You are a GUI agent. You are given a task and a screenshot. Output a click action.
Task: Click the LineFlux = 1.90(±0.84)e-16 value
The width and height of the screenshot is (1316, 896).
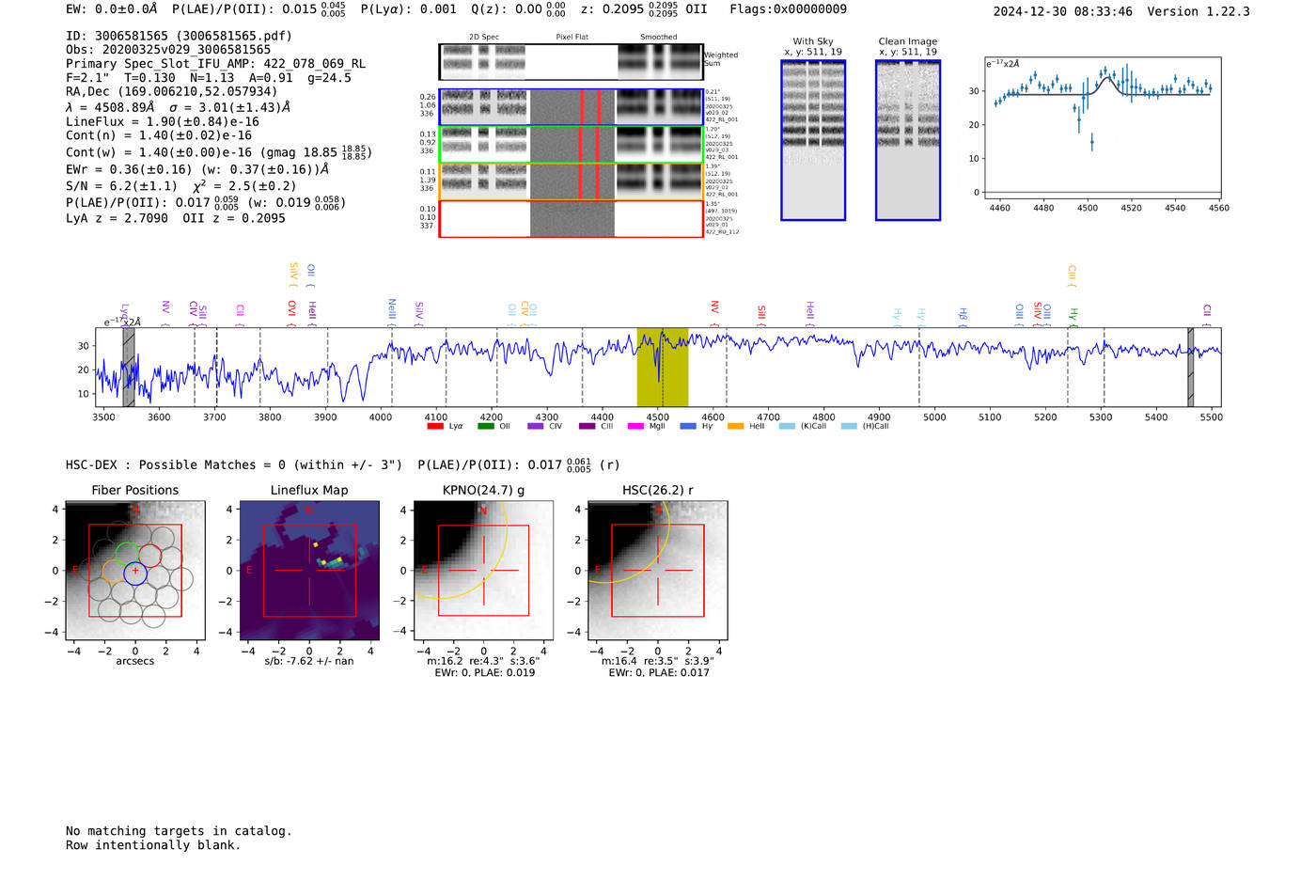(x=163, y=121)
